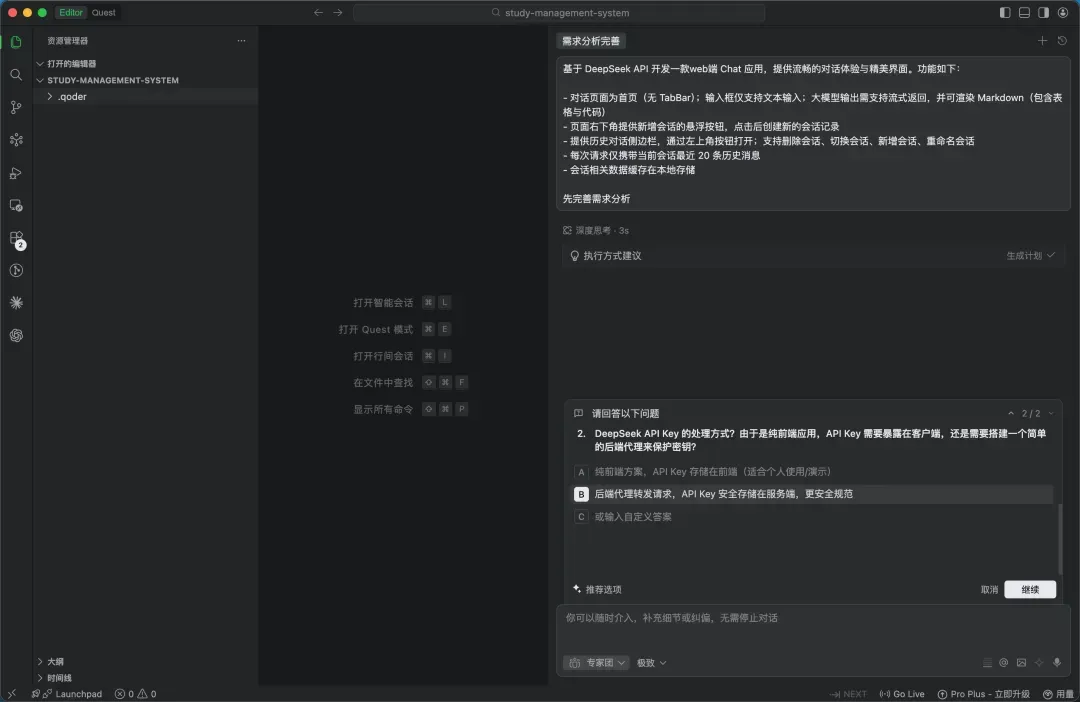Expand the 大纲 outline section
This screenshot has height=702, width=1080.
(x=55, y=661)
